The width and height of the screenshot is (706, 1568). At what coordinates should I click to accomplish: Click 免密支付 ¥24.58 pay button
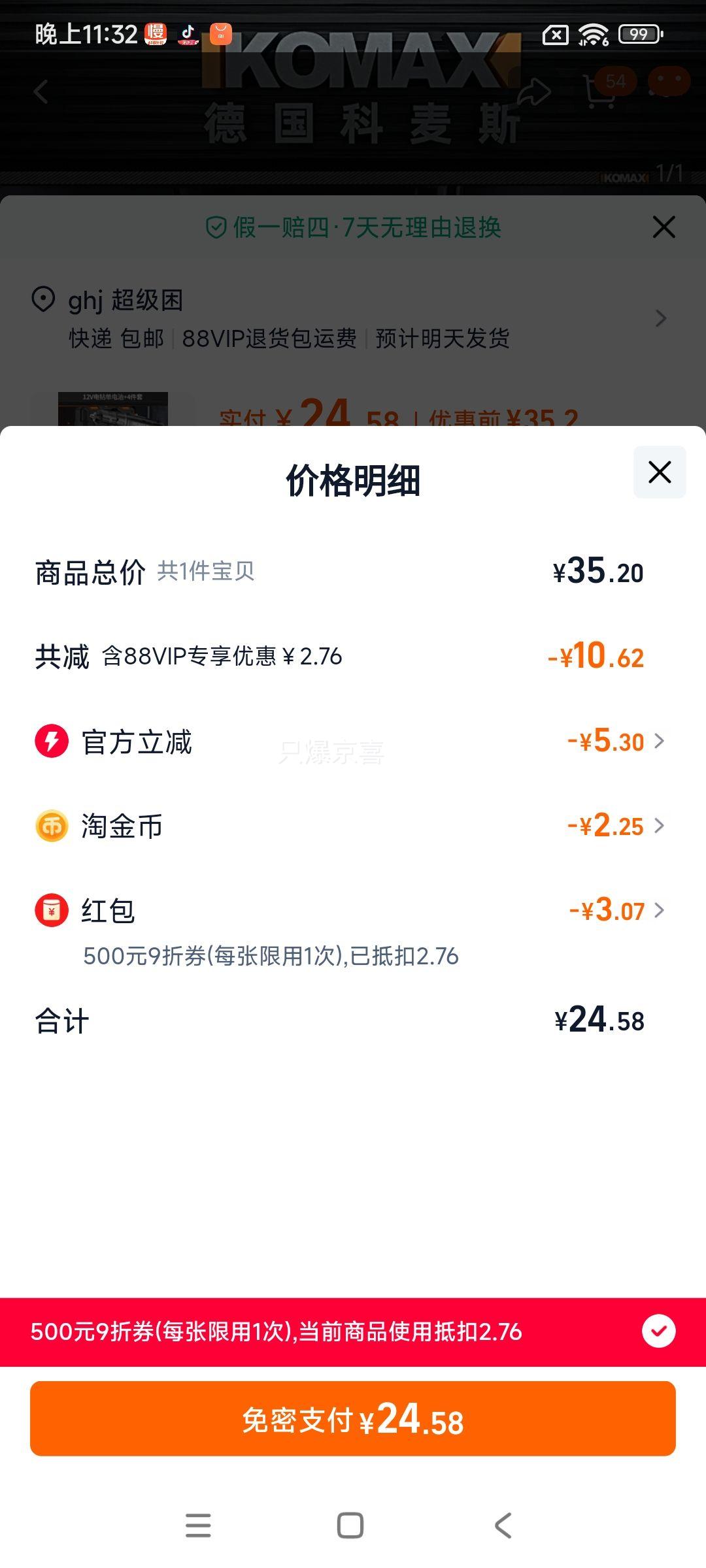[x=353, y=1418]
